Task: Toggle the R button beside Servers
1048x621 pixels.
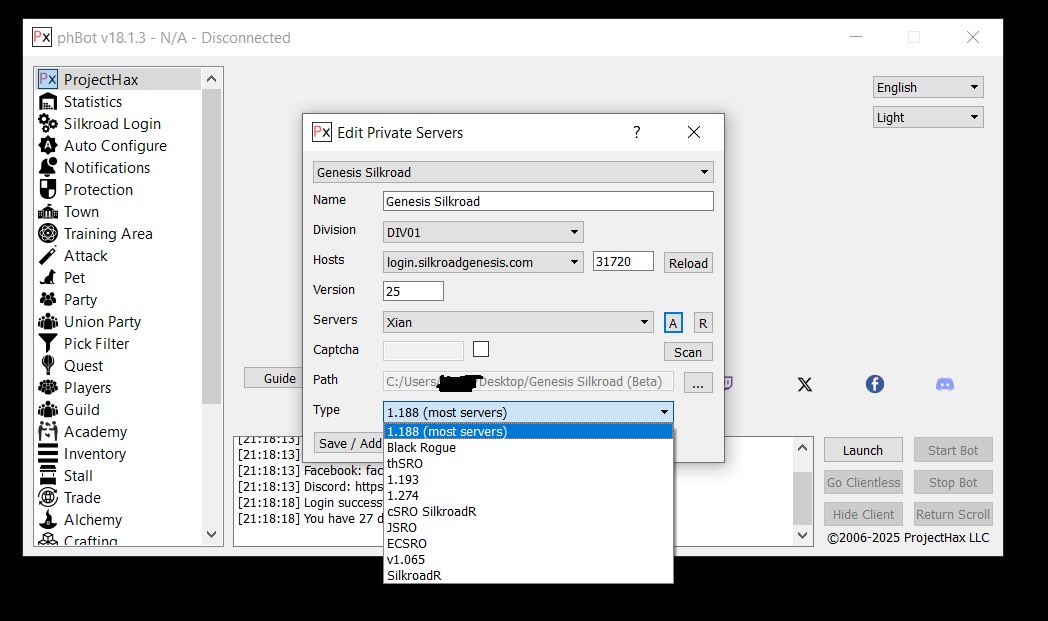Action: [703, 322]
